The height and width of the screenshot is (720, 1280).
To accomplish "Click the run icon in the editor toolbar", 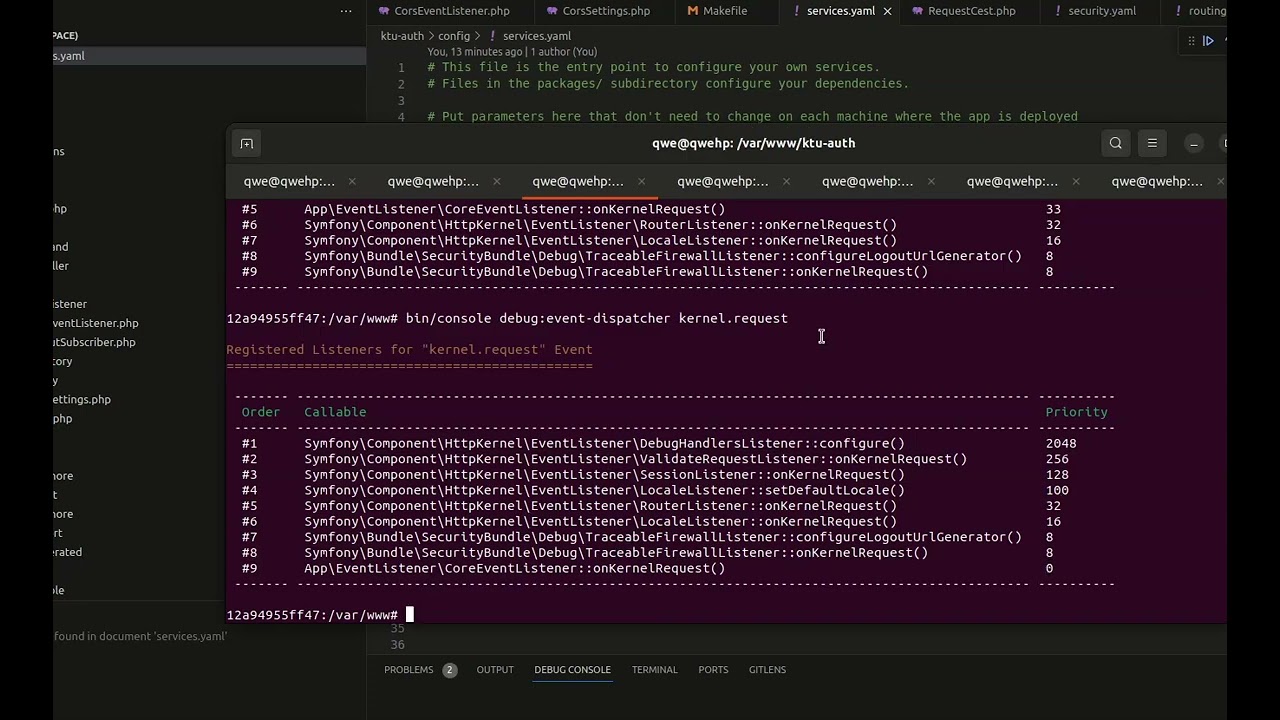I will click(1208, 41).
